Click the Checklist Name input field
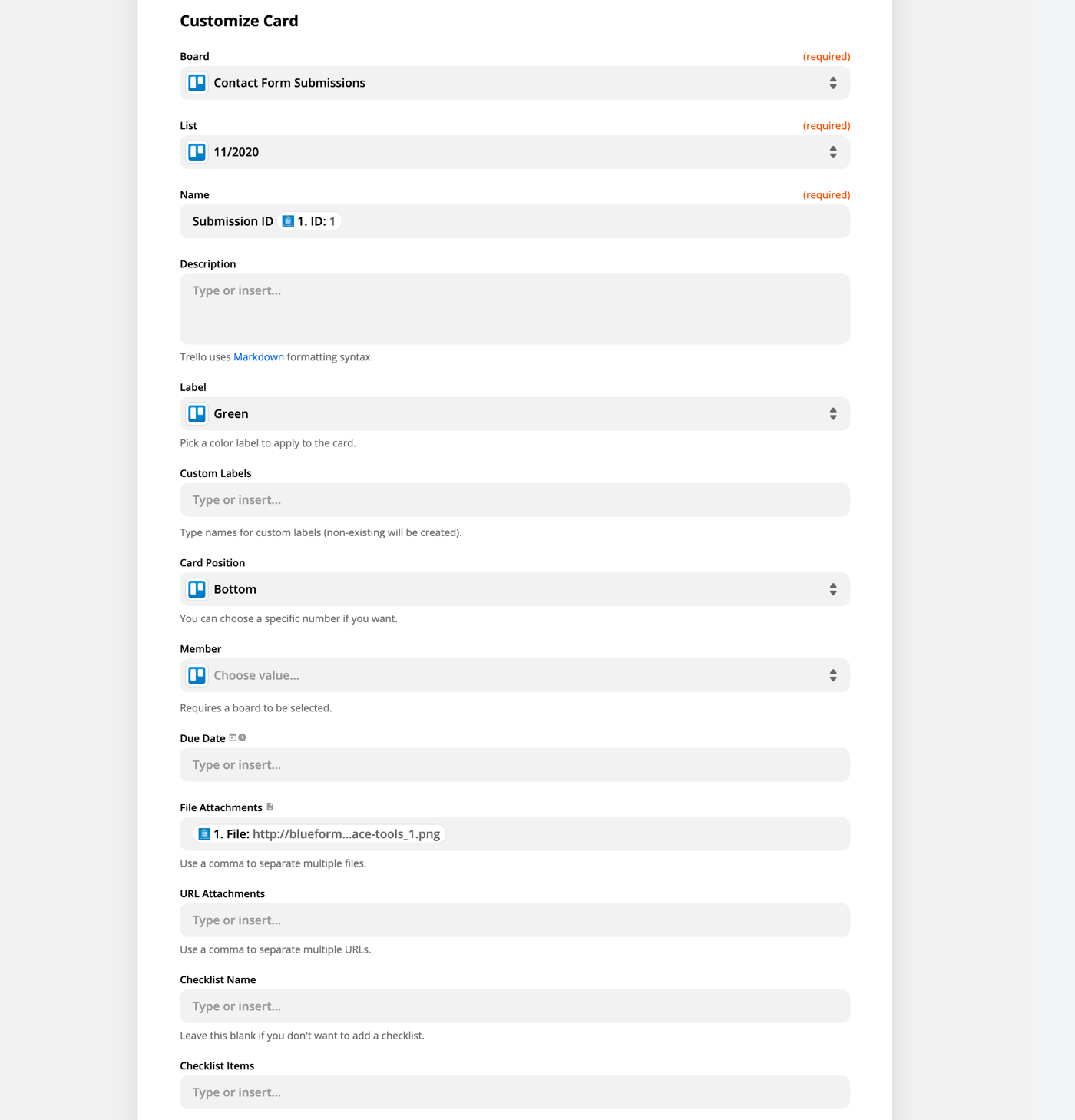The height and width of the screenshot is (1120, 1075). tap(514, 1006)
